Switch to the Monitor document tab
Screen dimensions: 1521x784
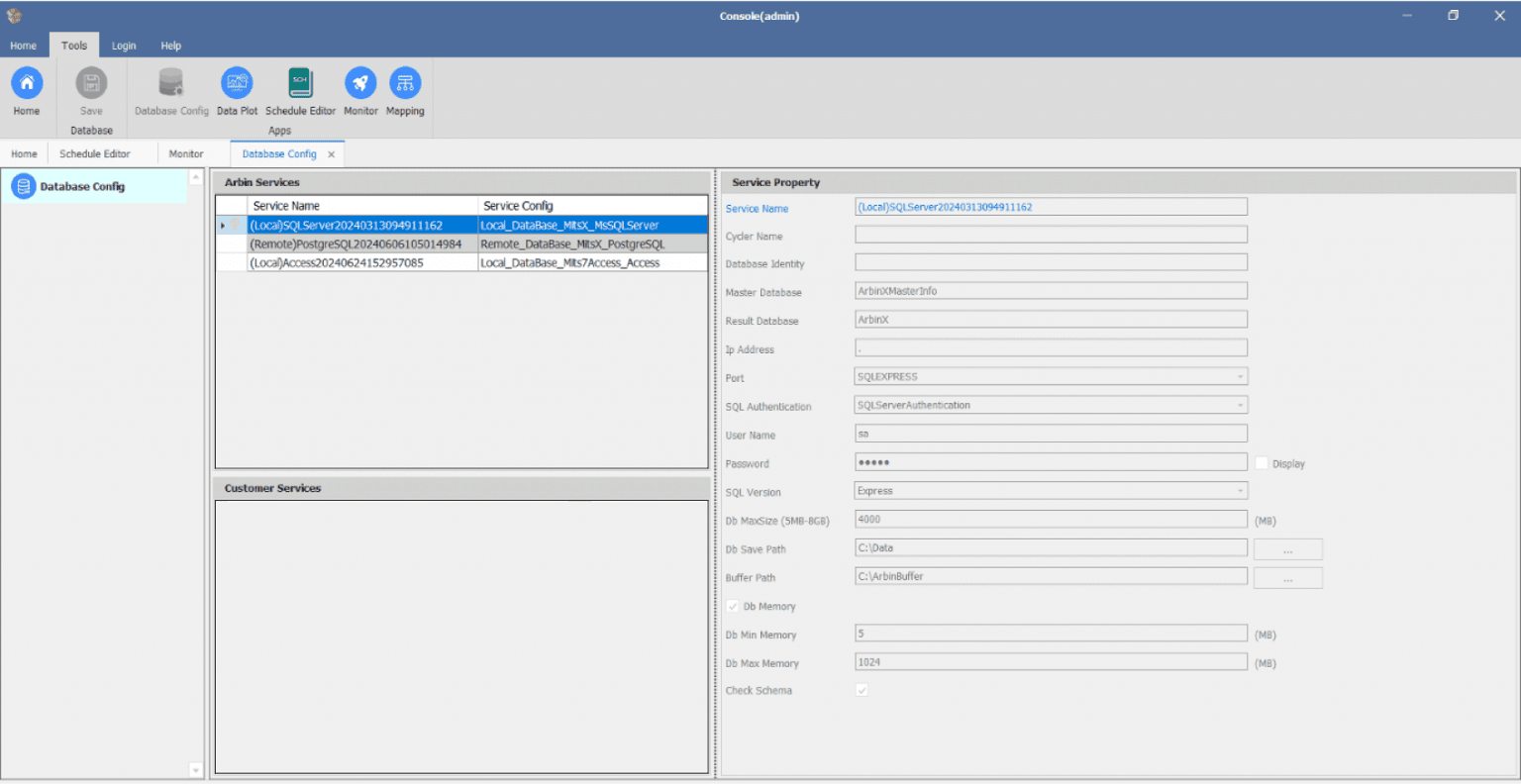[186, 153]
